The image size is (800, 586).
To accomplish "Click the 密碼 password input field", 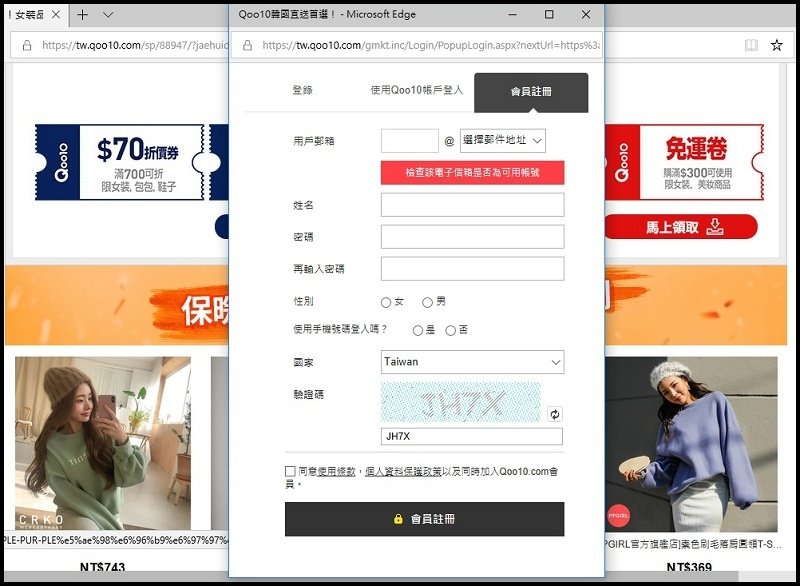I will 472,237.
